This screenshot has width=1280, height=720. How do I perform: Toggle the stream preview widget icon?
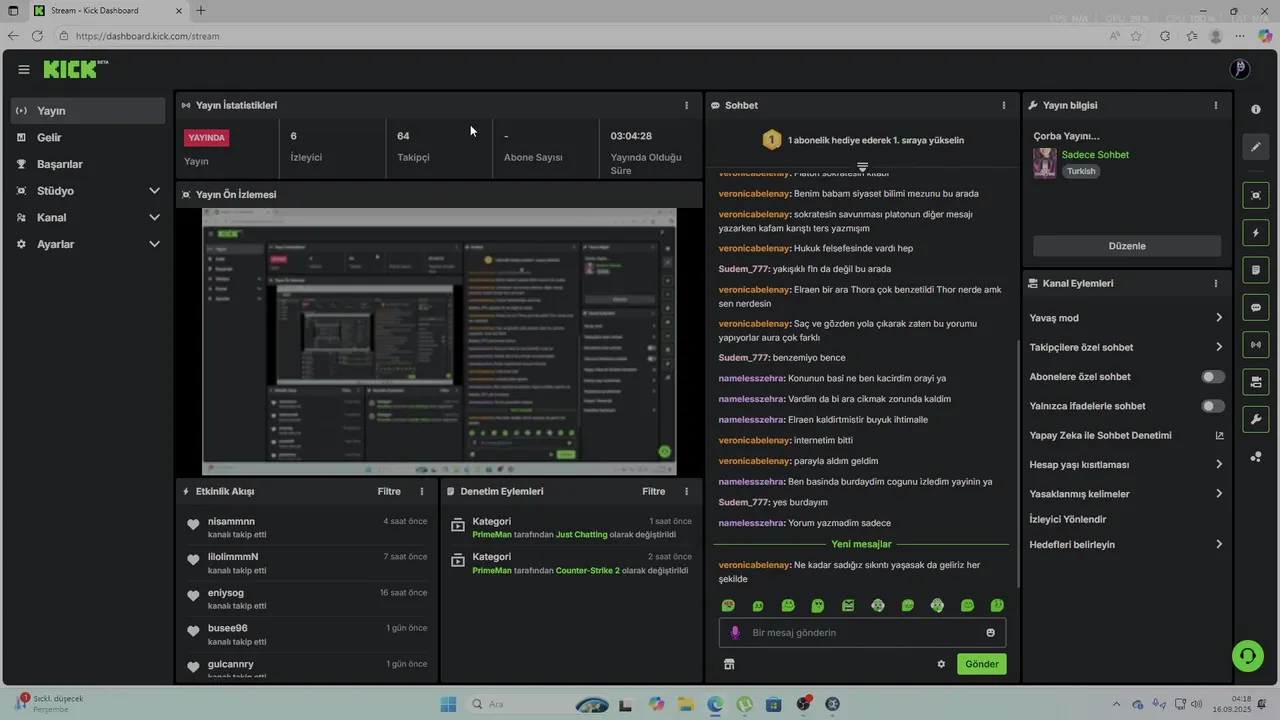tap(1256, 195)
